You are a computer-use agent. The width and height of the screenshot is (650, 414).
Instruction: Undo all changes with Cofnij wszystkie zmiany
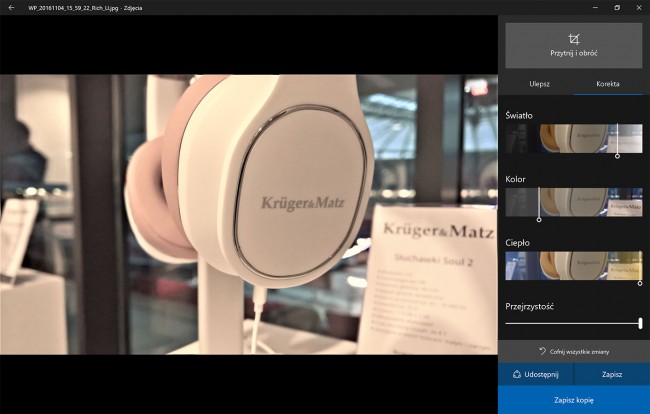point(574,351)
